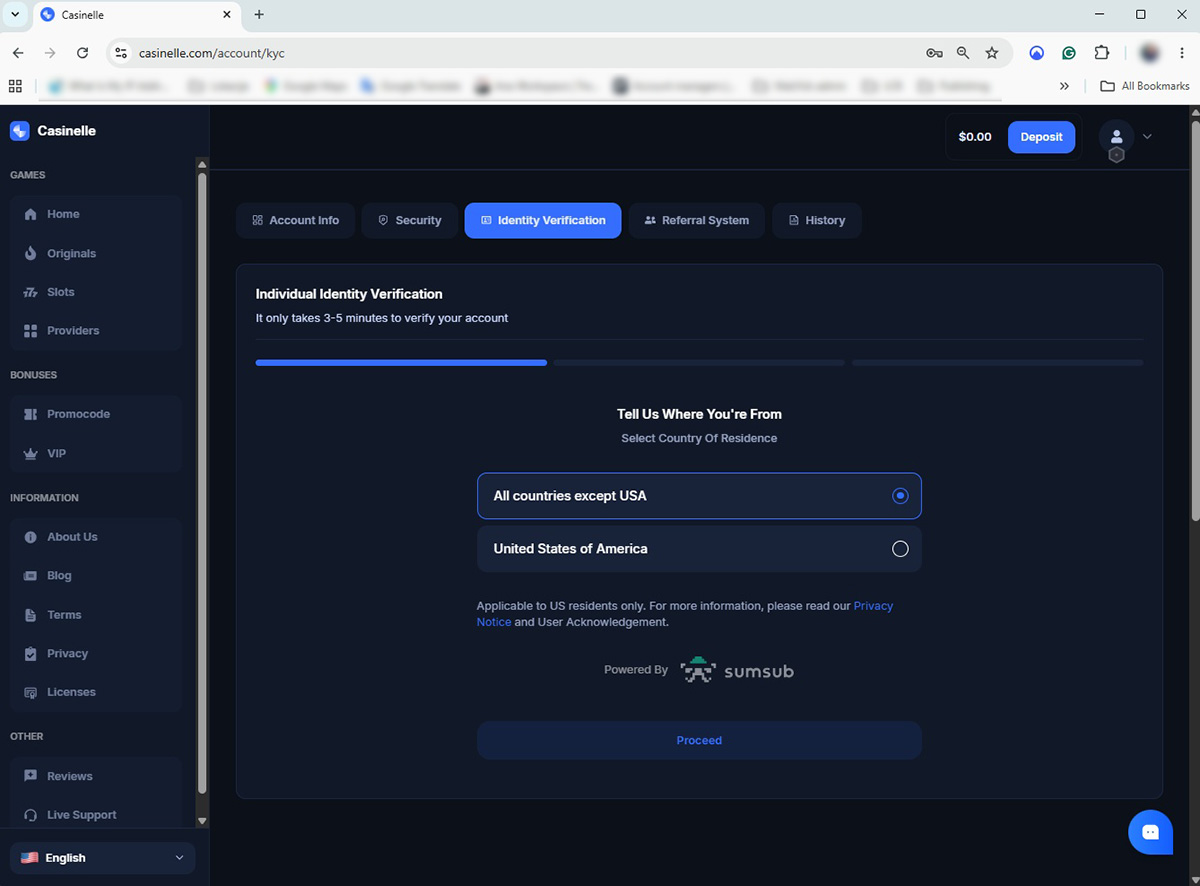Image resolution: width=1200 pixels, height=886 pixels.
Task: Click the Deposit button
Action: [x=1041, y=137]
